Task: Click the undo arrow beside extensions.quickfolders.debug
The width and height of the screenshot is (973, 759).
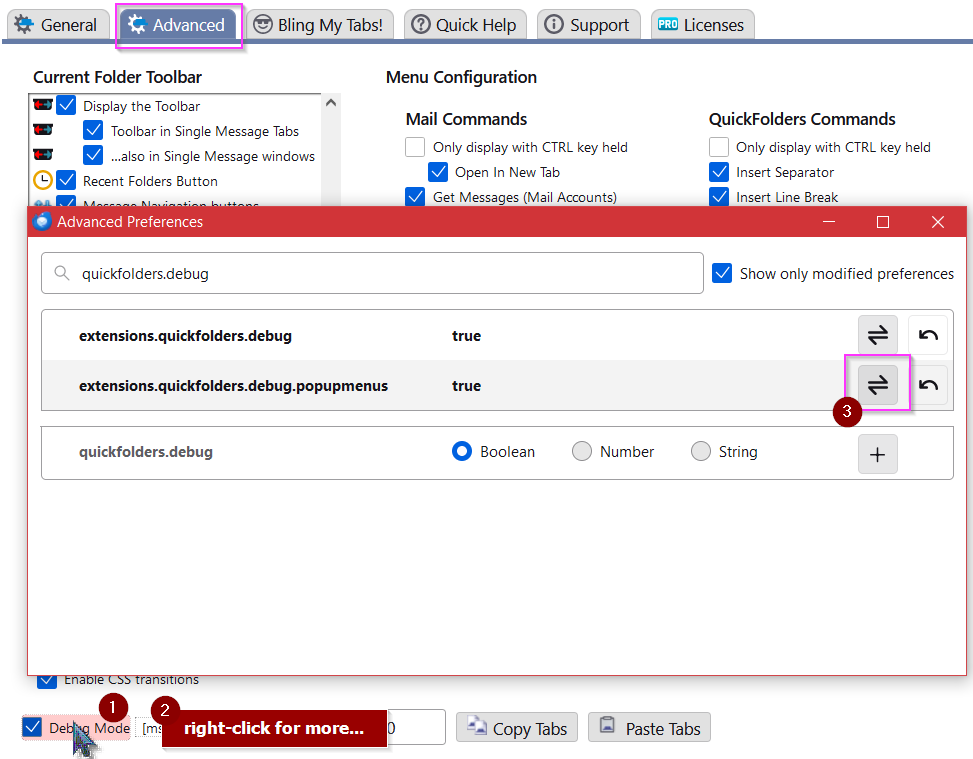Action: [x=927, y=334]
